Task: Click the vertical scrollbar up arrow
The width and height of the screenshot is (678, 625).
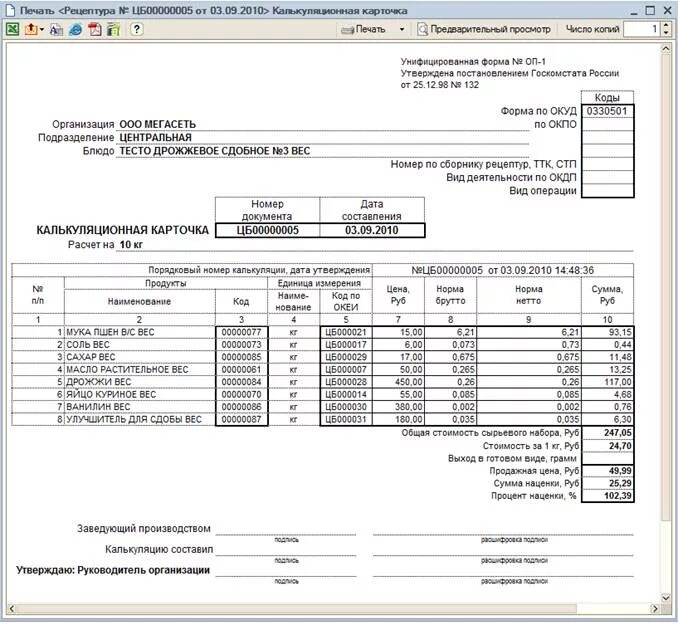Action: click(666, 49)
